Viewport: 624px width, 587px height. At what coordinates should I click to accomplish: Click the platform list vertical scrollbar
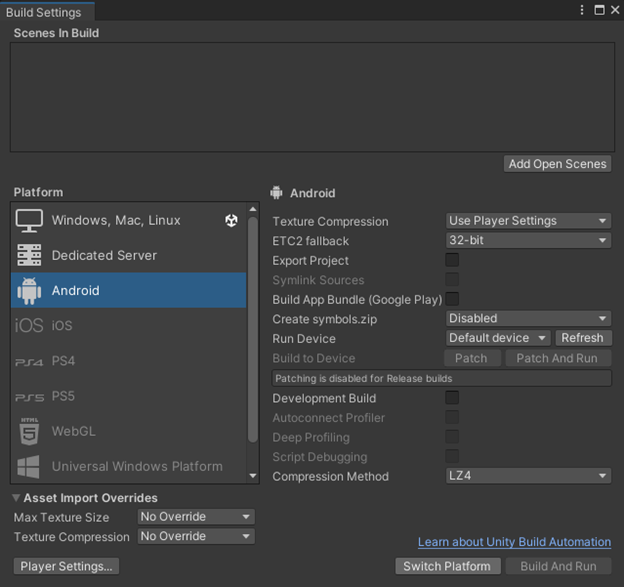click(253, 330)
